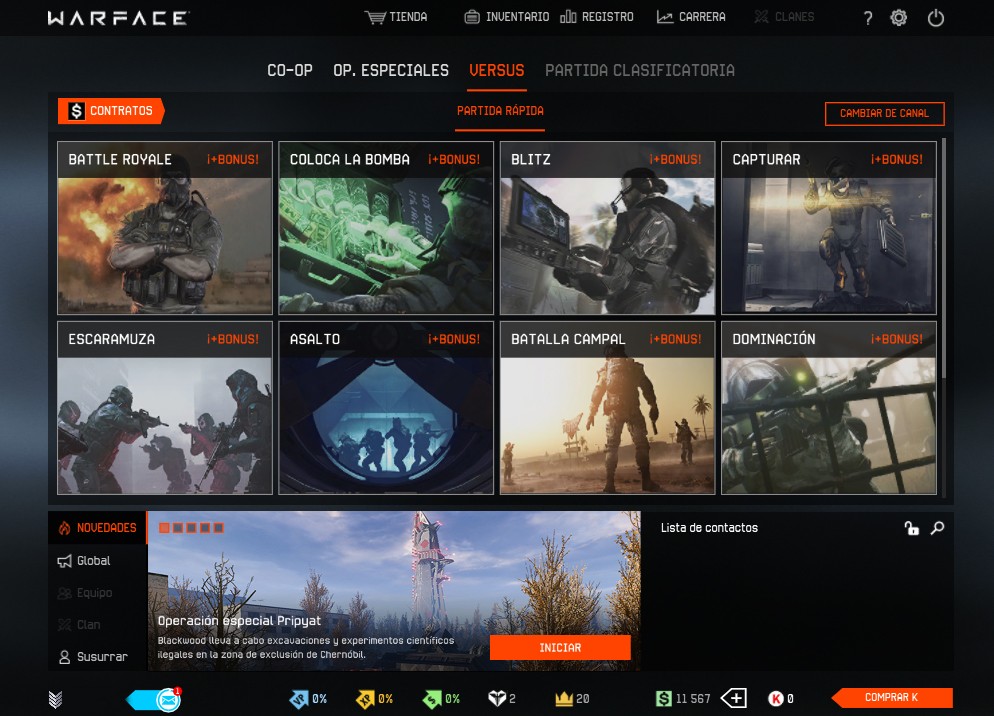This screenshot has height=716, width=994.
Task: Open the Clanes crossed swords icon
Action: pyautogui.click(x=761, y=17)
